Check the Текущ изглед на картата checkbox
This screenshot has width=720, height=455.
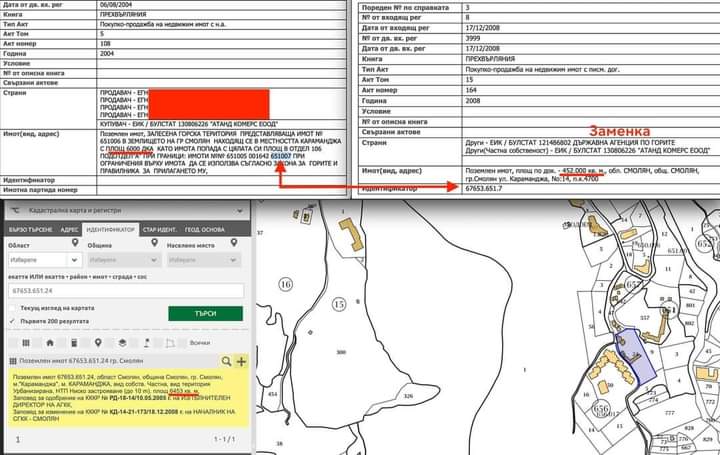click(x=12, y=308)
